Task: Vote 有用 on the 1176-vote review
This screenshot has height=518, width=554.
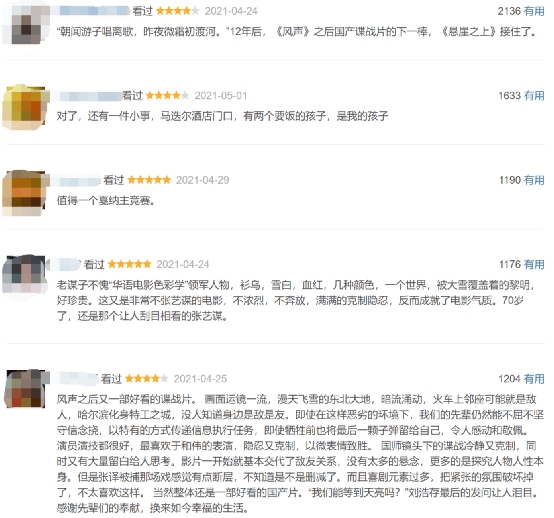Action: click(534, 264)
